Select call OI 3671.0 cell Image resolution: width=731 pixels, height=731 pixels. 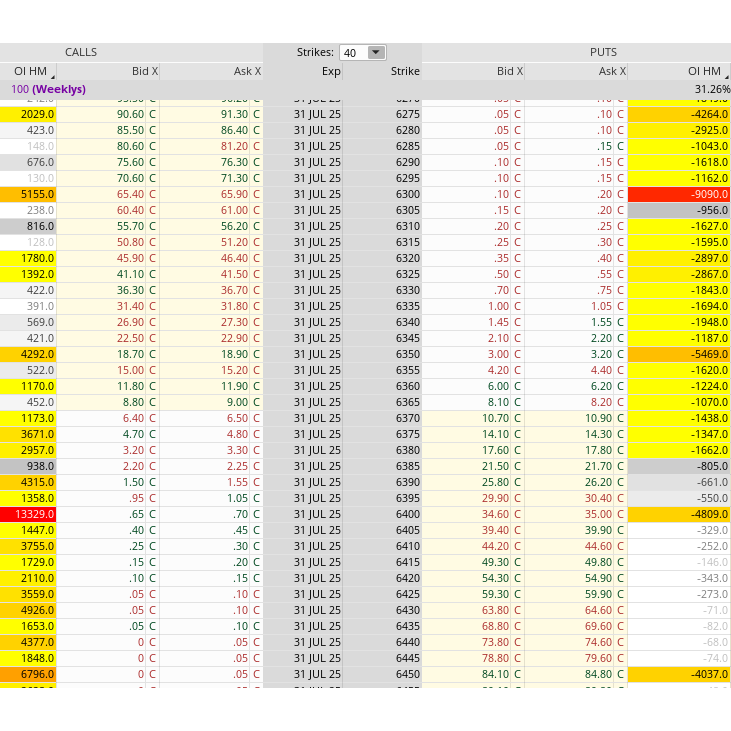(28, 434)
